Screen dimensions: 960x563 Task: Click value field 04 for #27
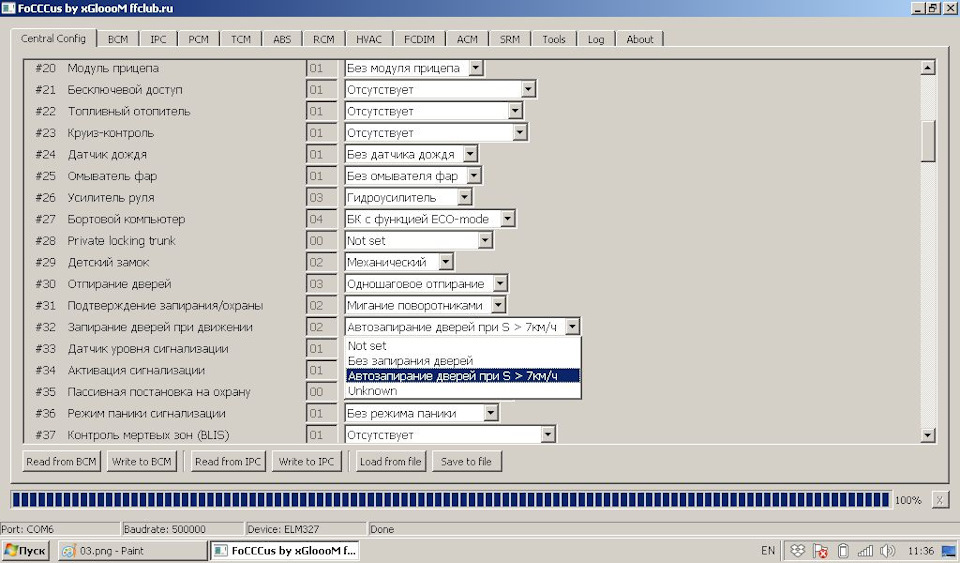(321, 218)
